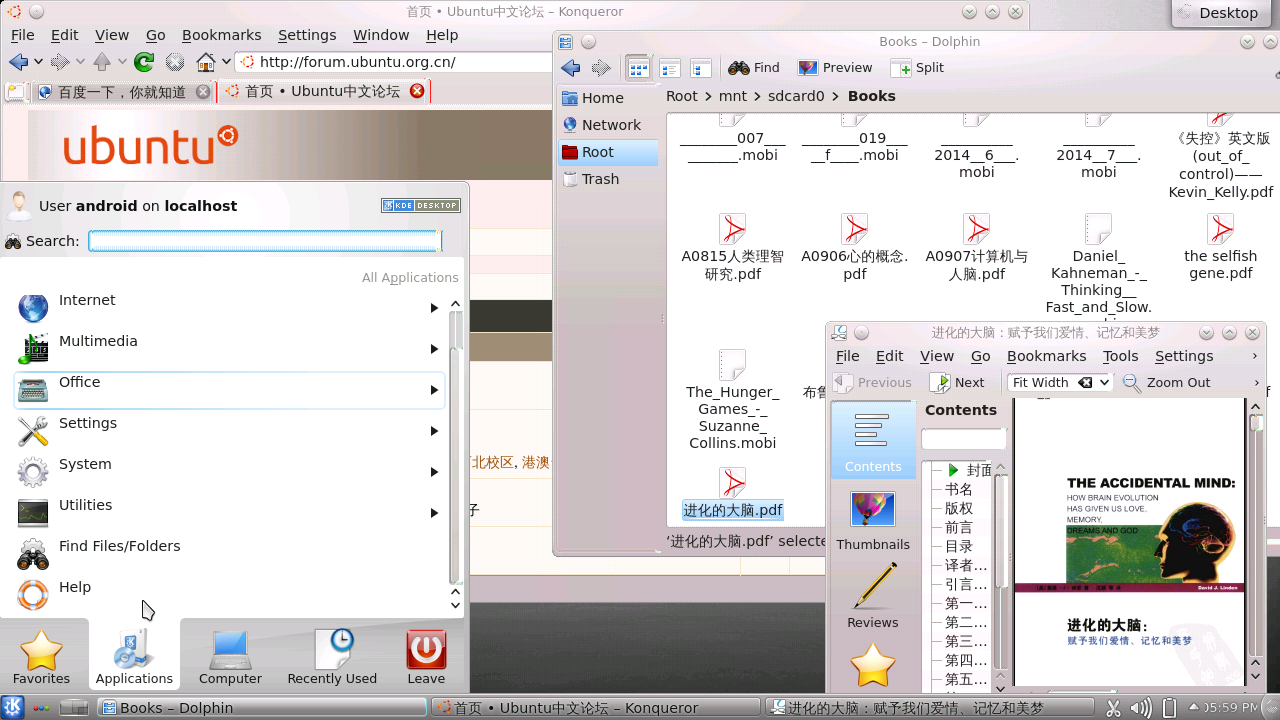Show Reviews panel in the PDF viewer
The image size is (1280, 720).
pos(873,596)
